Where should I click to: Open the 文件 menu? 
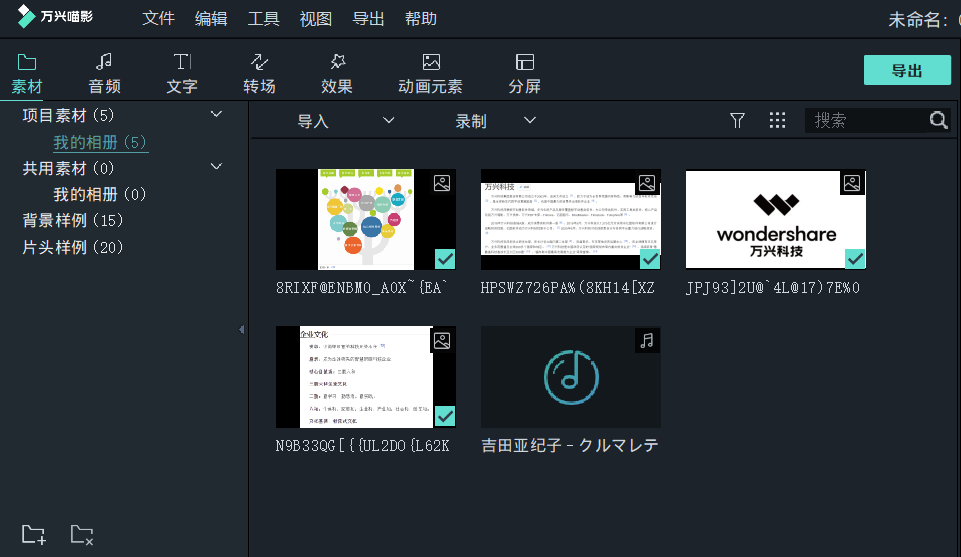pos(159,18)
